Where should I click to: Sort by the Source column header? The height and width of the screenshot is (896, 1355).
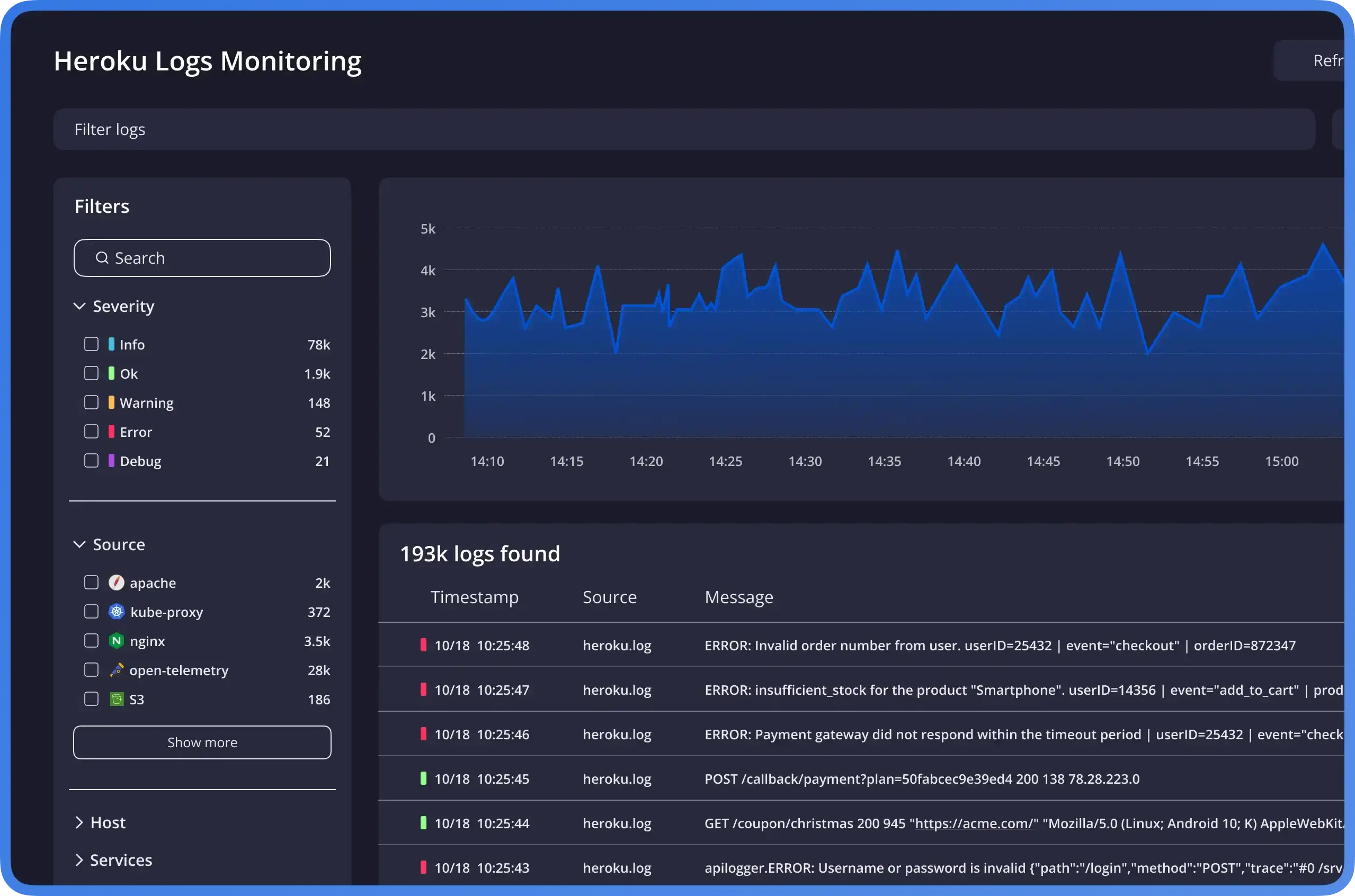point(609,597)
